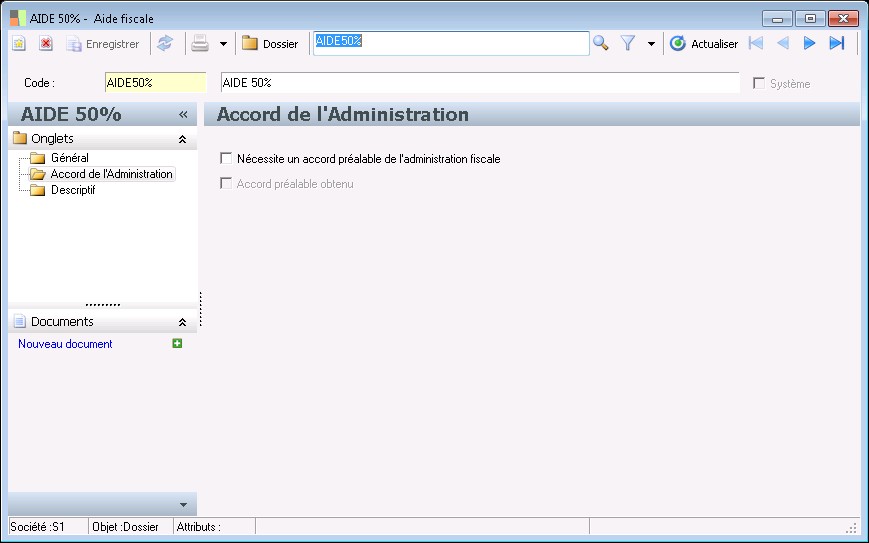Go to previous record arrow
Viewport: 869px width, 543px height.
pyautogui.click(x=783, y=43)
